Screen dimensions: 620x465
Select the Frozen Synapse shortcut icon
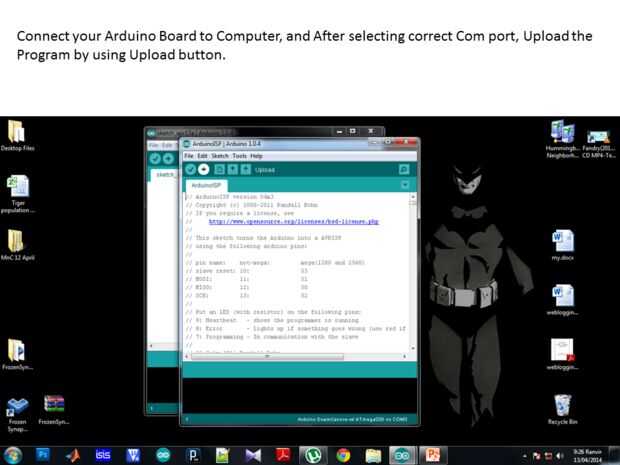(17, 415)
